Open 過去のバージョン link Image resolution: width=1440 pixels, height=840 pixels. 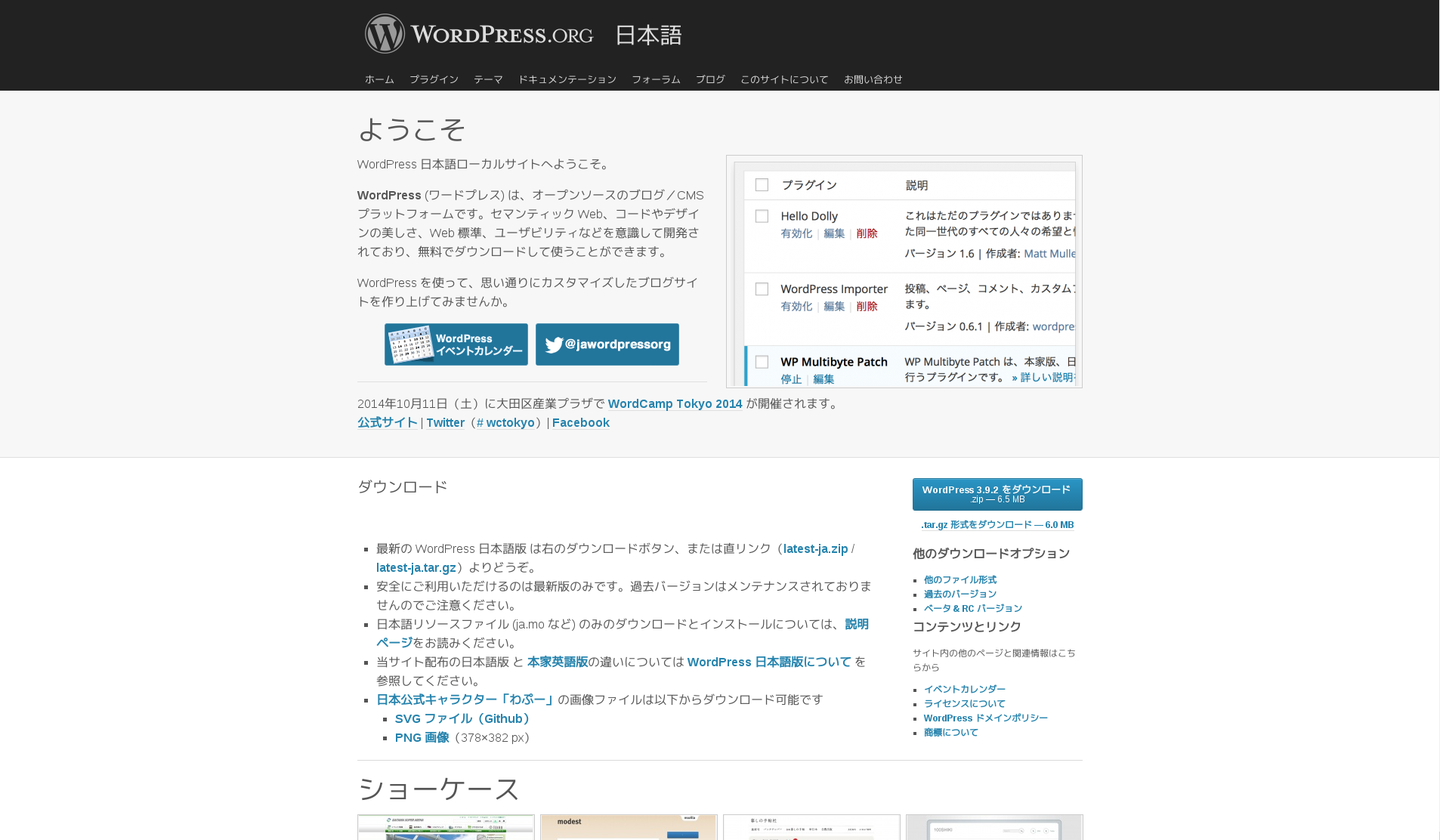point(960,594)
